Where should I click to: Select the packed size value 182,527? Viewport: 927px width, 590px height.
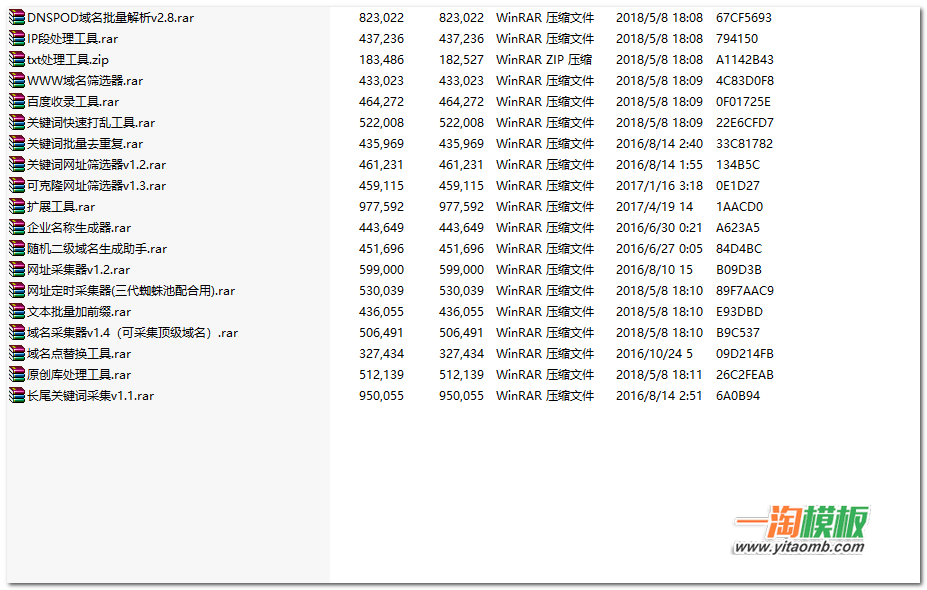click(461, 60)
